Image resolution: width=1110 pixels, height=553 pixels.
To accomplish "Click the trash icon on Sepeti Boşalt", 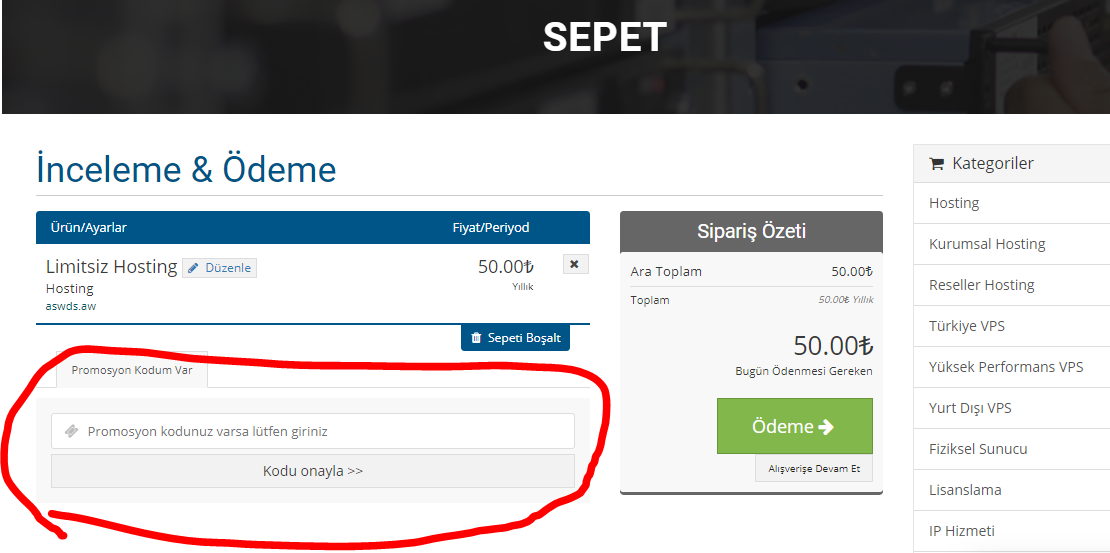I will 476,338.
